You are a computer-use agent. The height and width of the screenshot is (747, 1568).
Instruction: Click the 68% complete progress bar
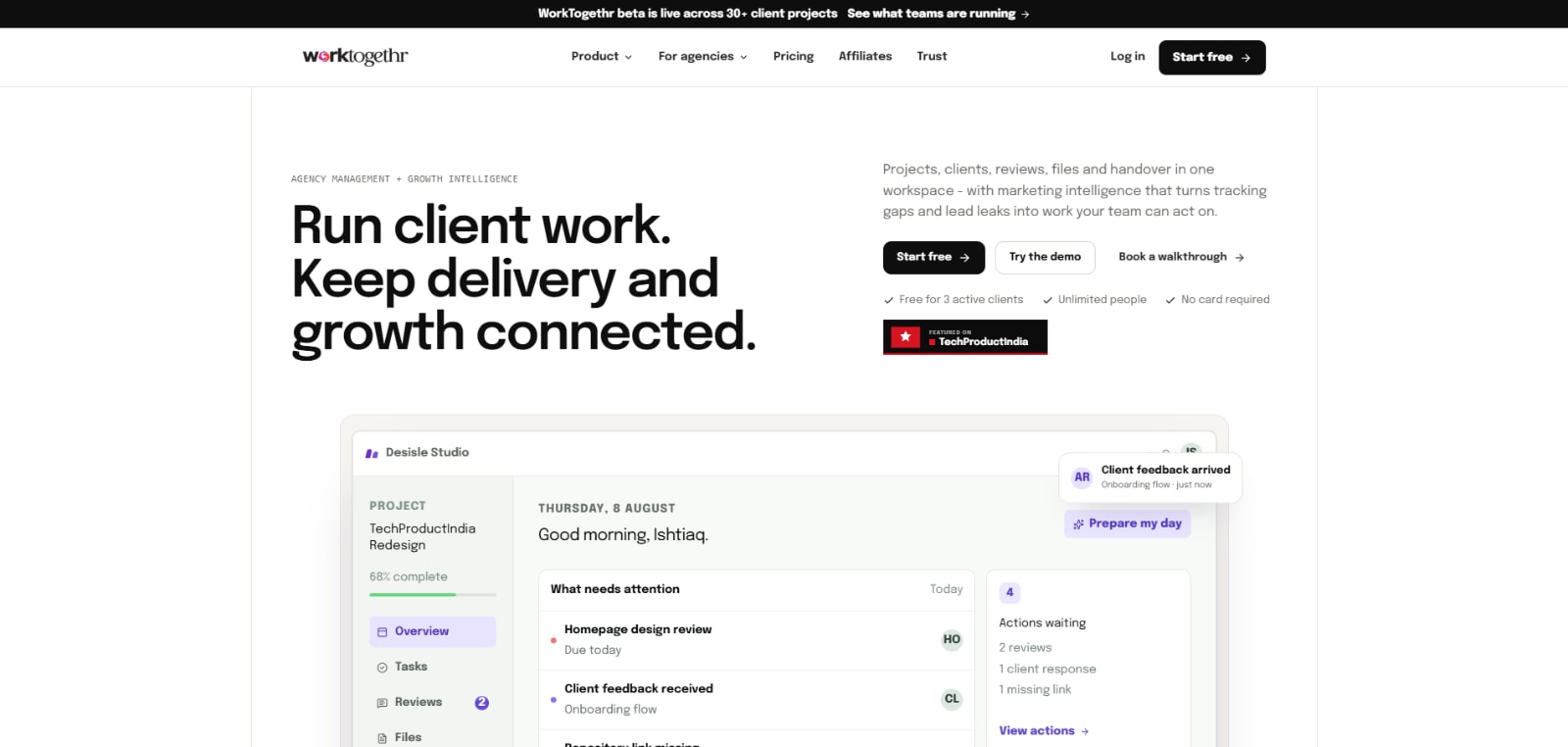[x=432, y=594]
